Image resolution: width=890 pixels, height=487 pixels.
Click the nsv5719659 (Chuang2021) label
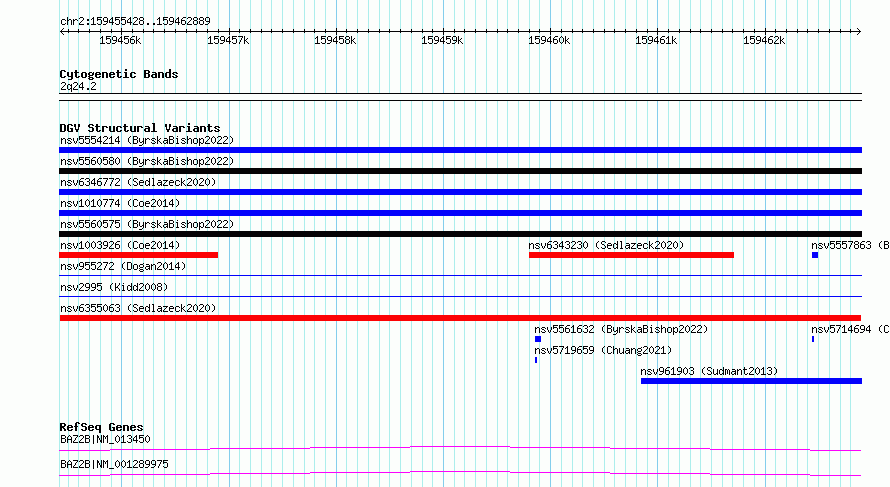pyautogui.click(x=603, y=350)
